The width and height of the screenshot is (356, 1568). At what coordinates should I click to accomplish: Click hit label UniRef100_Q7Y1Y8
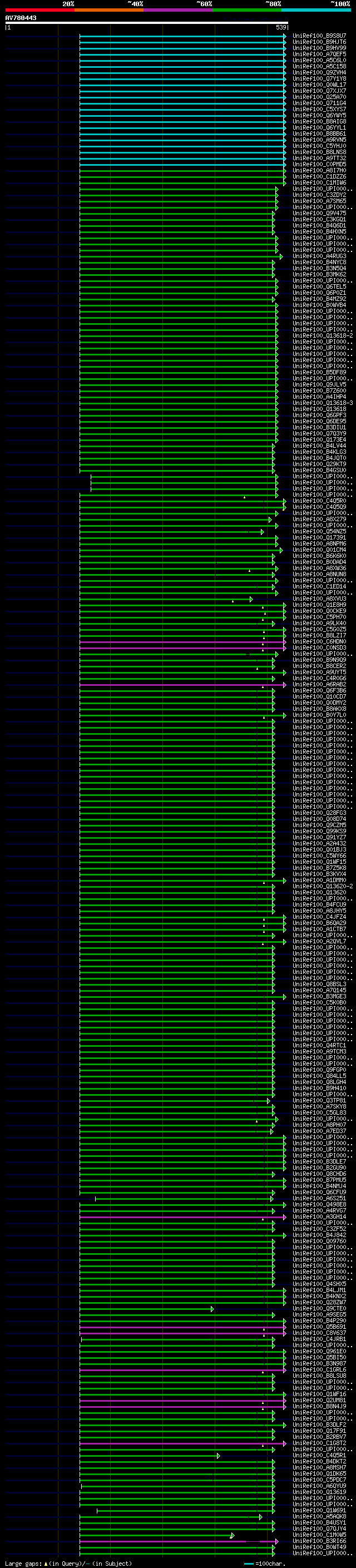pos(319,78)
